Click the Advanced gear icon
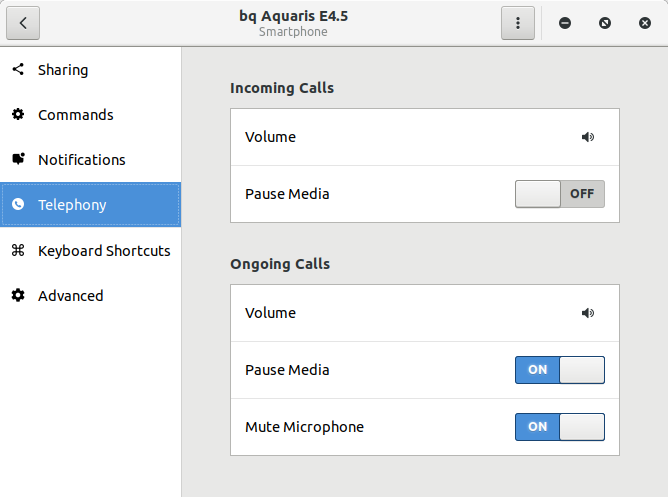 click(x=18, y=296)
